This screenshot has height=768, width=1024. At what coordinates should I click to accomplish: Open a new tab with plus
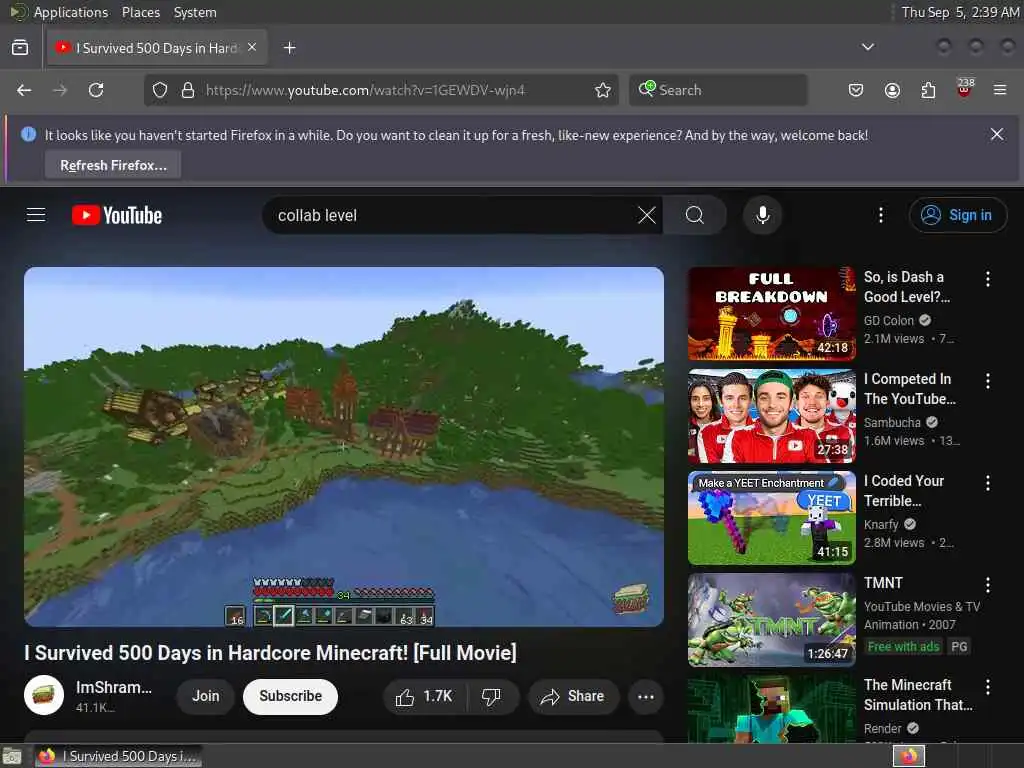pos(289,48)
